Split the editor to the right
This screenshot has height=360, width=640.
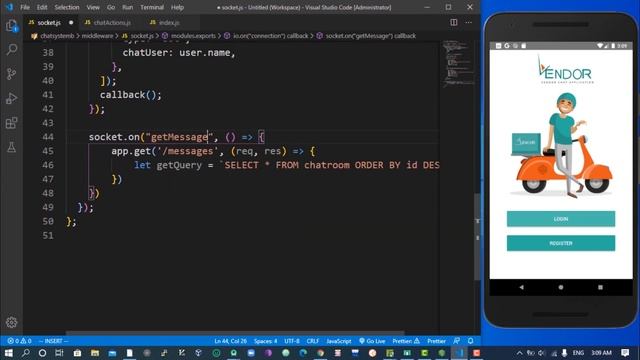(x=453, y=22)
